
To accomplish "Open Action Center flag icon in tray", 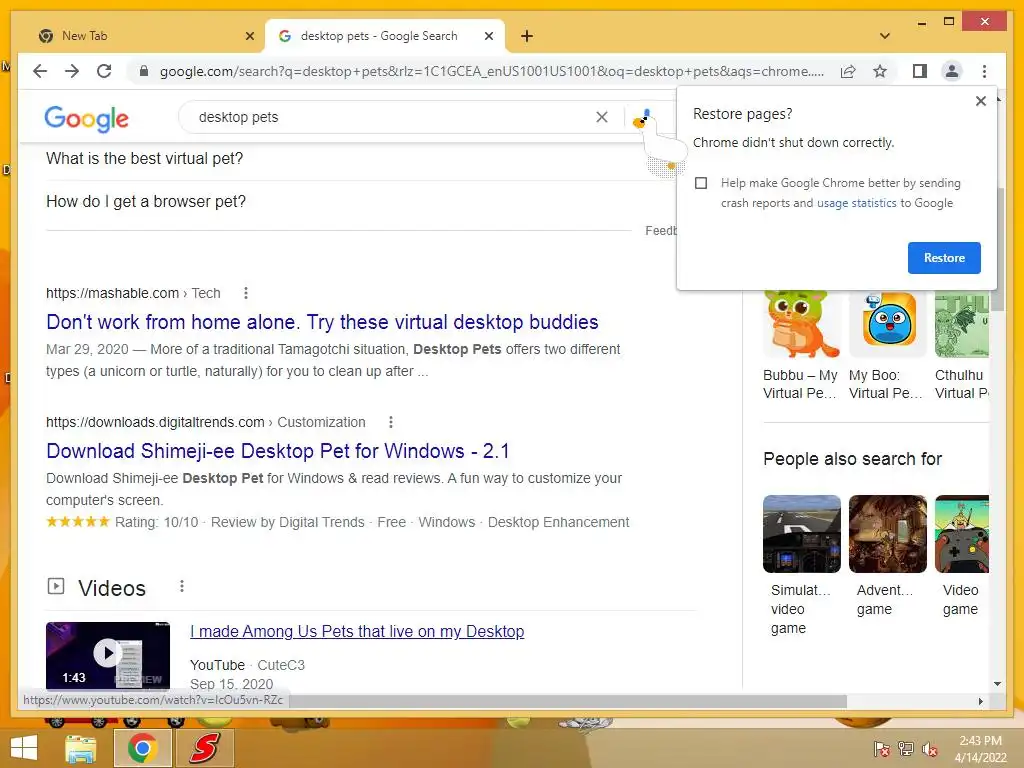I will pos(881,749).
